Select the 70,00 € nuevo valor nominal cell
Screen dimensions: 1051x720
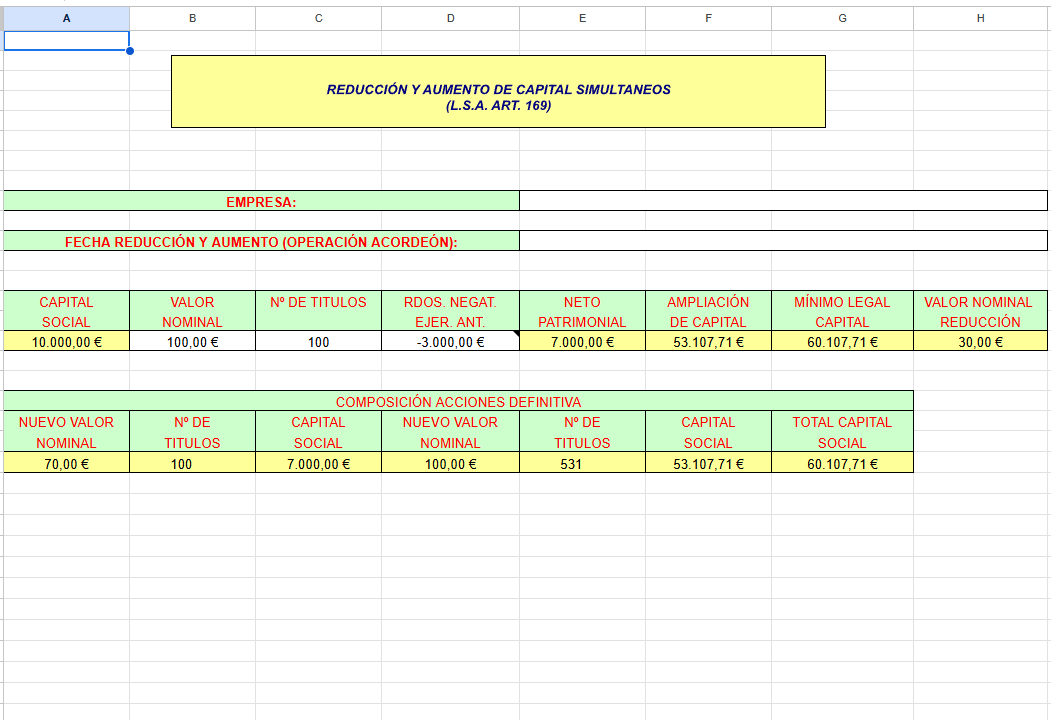(x=67, y=464)
